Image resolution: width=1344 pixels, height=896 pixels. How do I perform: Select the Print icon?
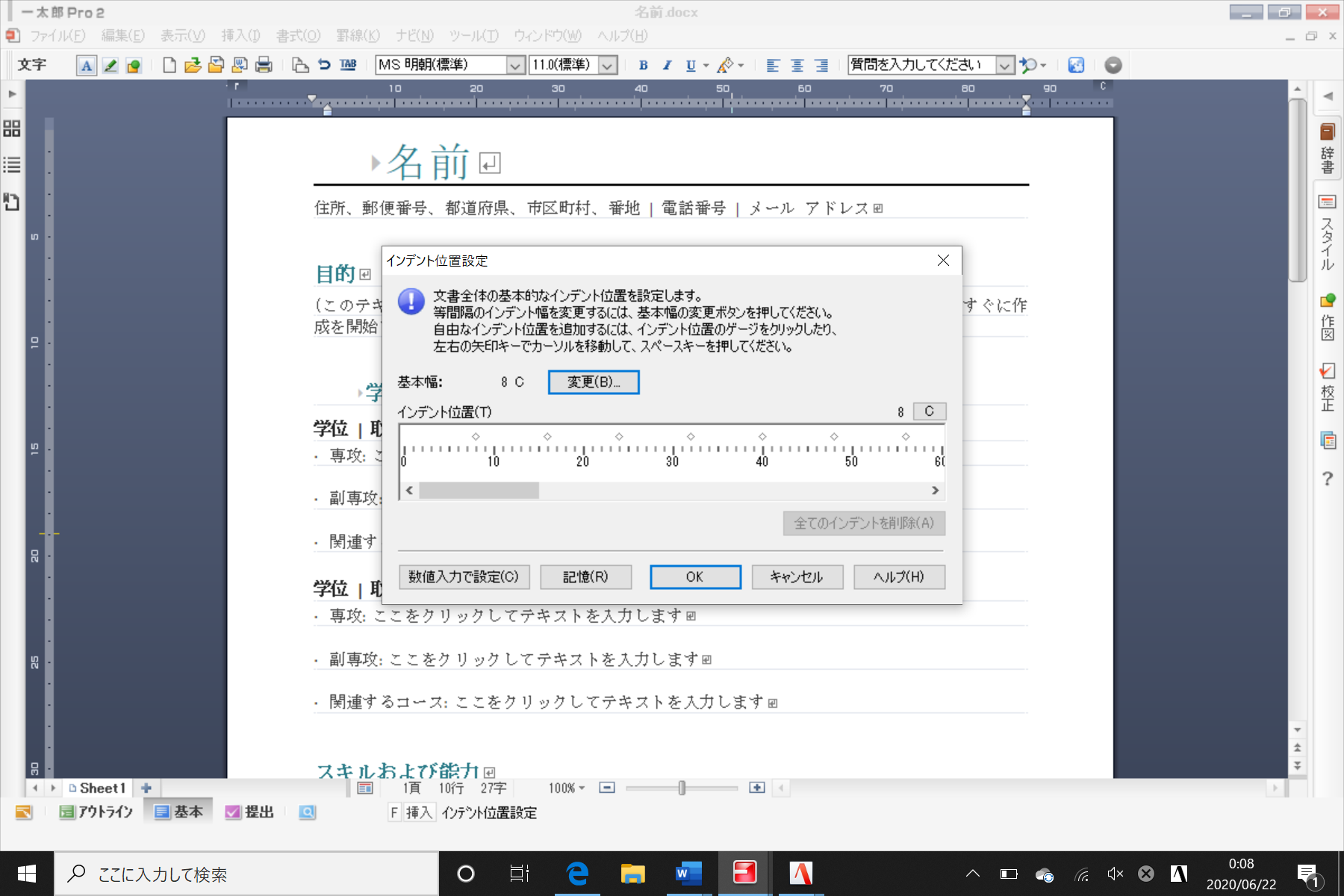point(263,65)
